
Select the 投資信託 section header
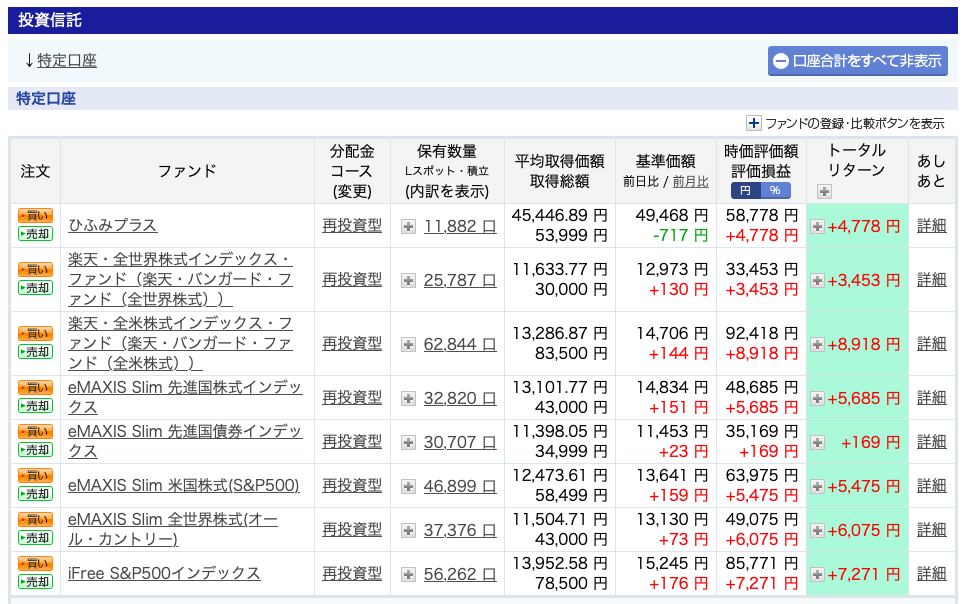coord(482,20)
